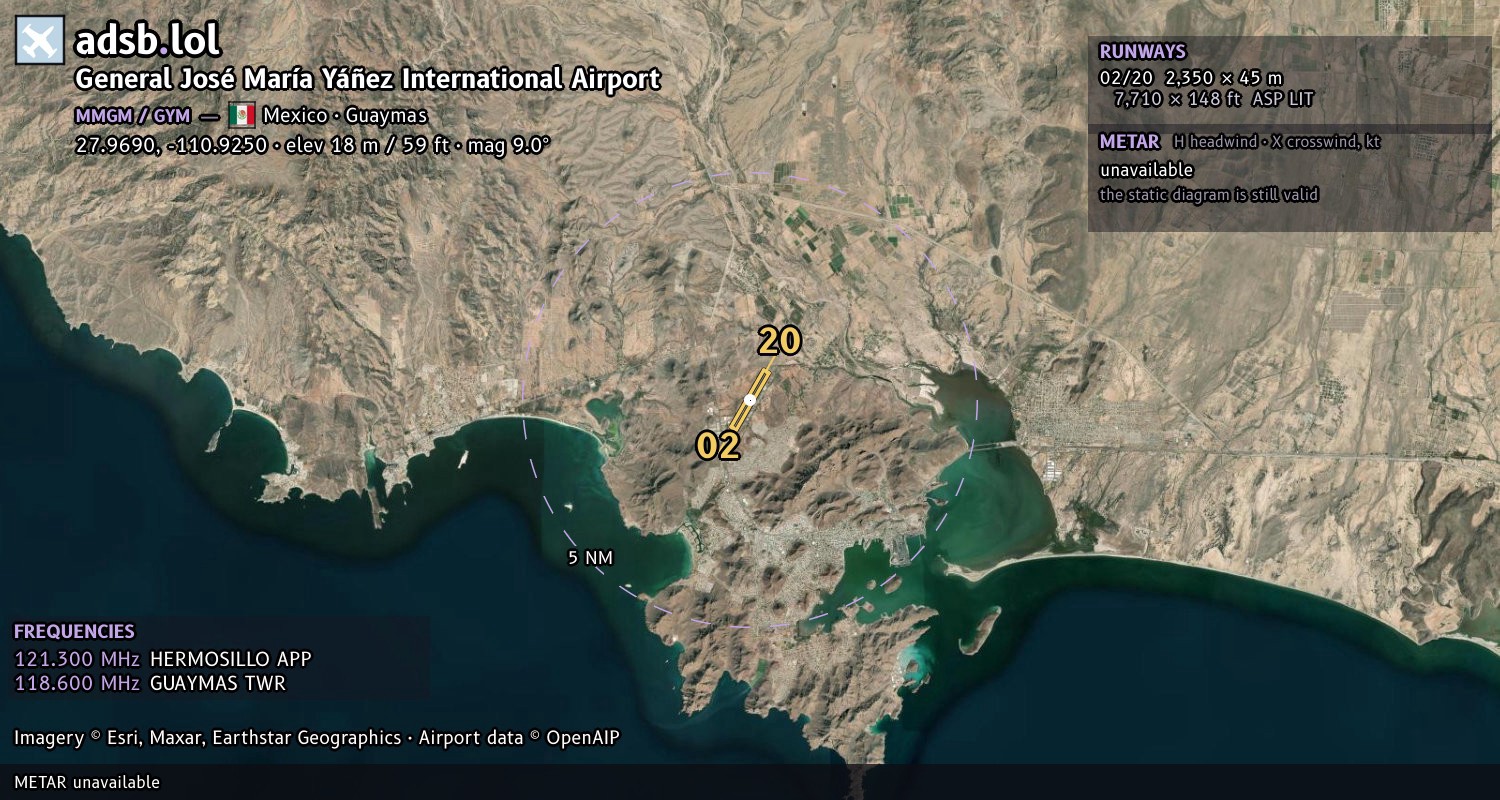Click the "MMGM / GYM" airport code
The image size is (1500, 800).
point(132,115)
